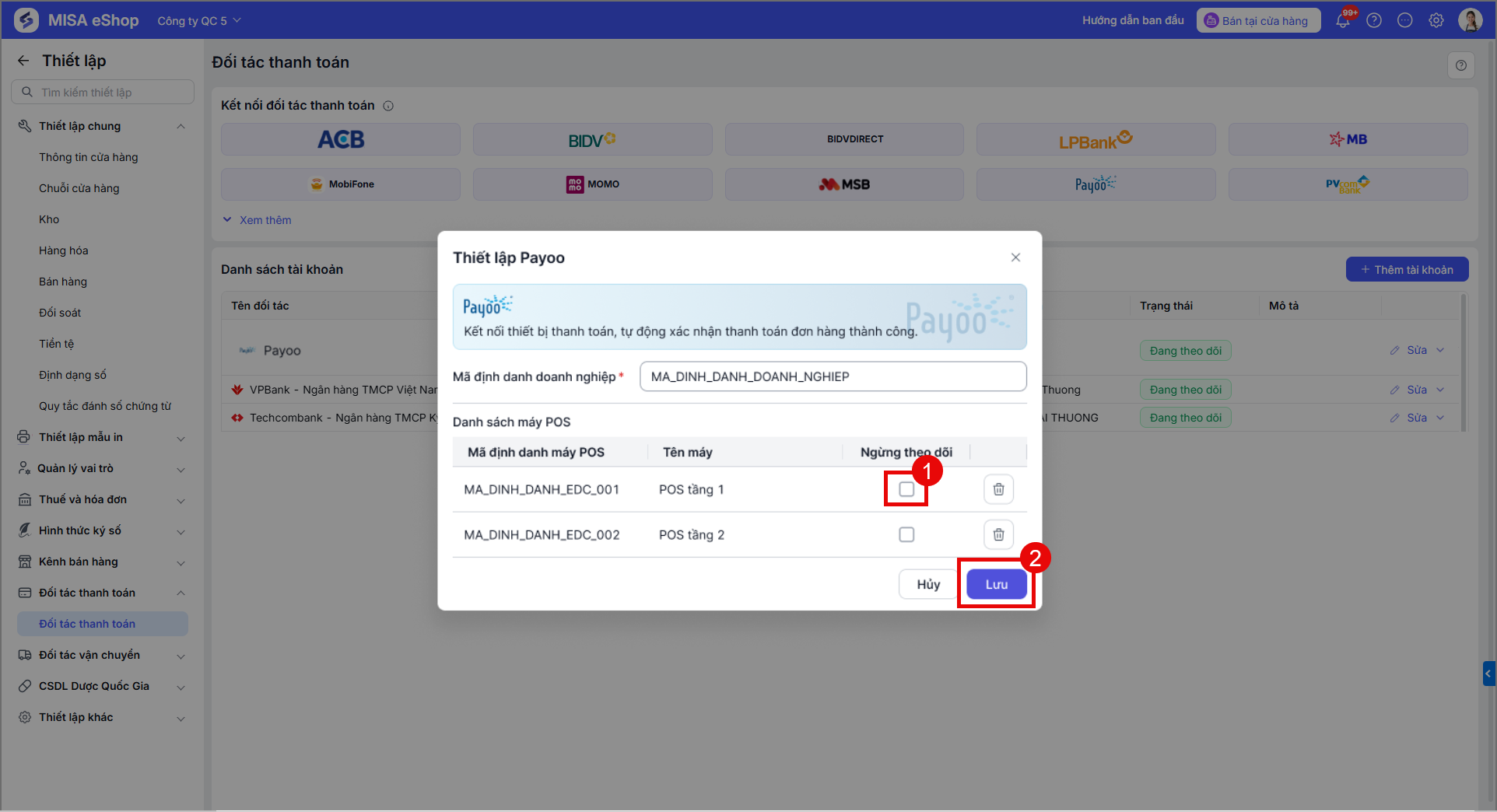
Task: Delete the POS tầng 2 row with the trash icon
Action: tap(998, 534)
